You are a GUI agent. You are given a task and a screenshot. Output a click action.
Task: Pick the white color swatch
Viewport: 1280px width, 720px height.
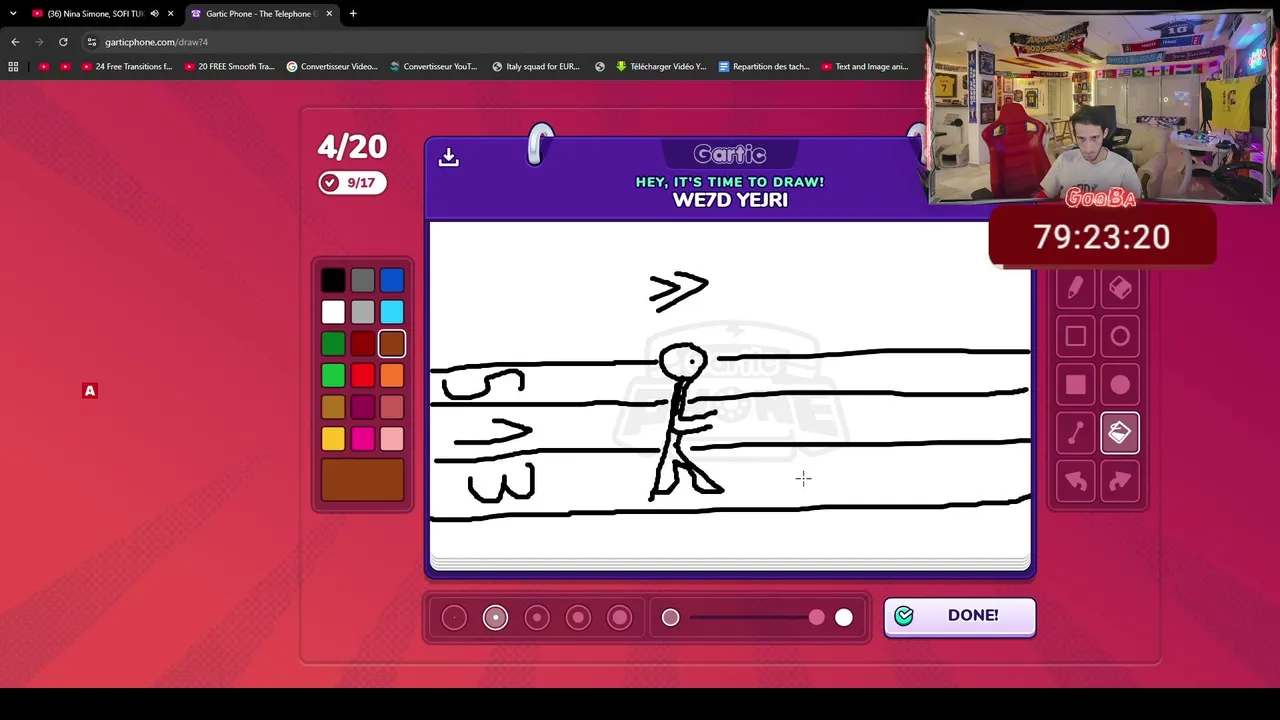point(333,313)
